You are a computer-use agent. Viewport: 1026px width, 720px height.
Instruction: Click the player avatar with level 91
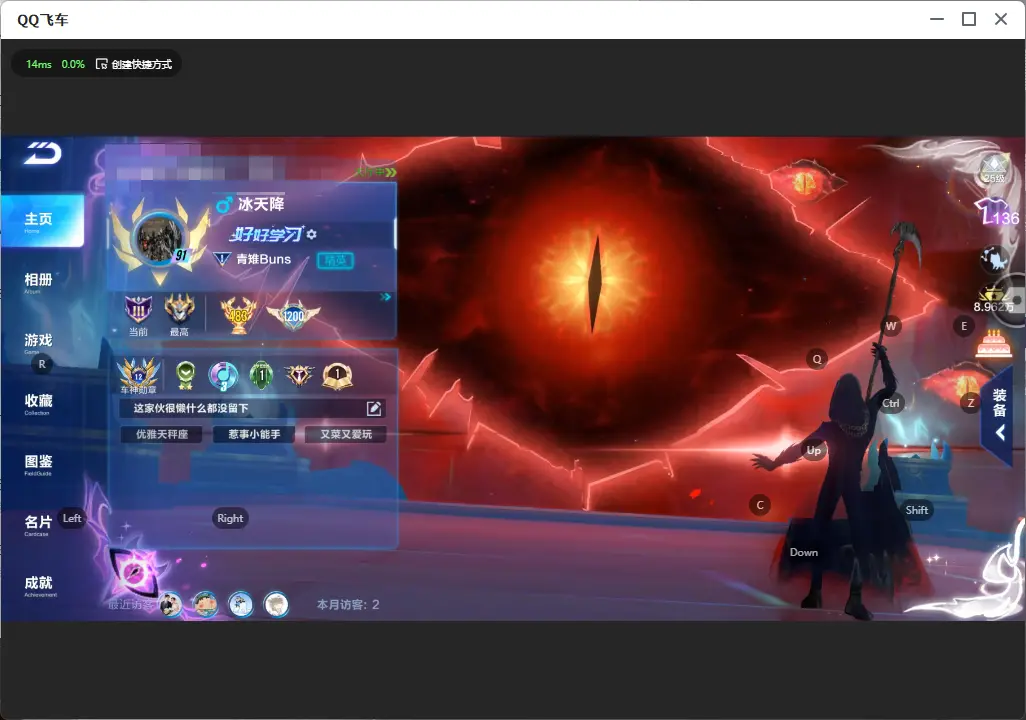pos(159,240)
